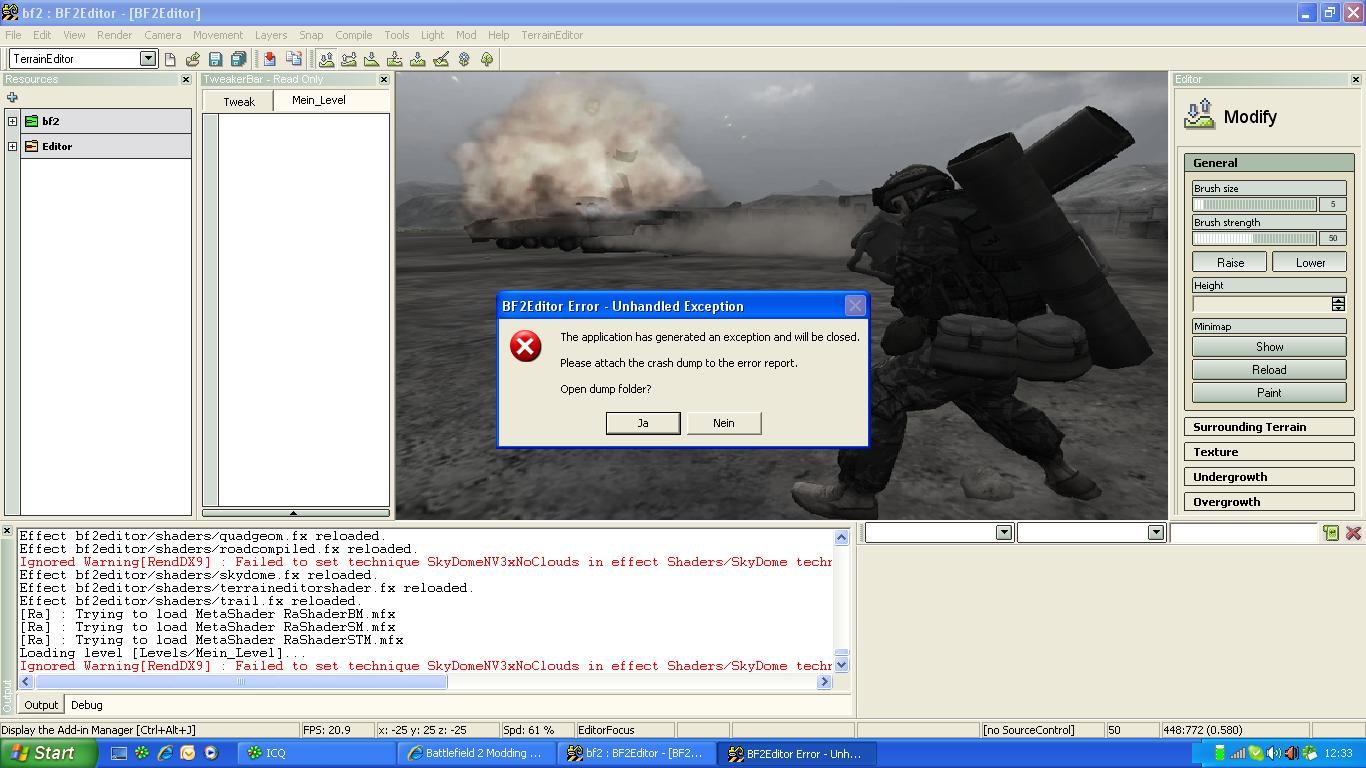
Task: Click the minimap Show button
Action: coord(1269,347)
